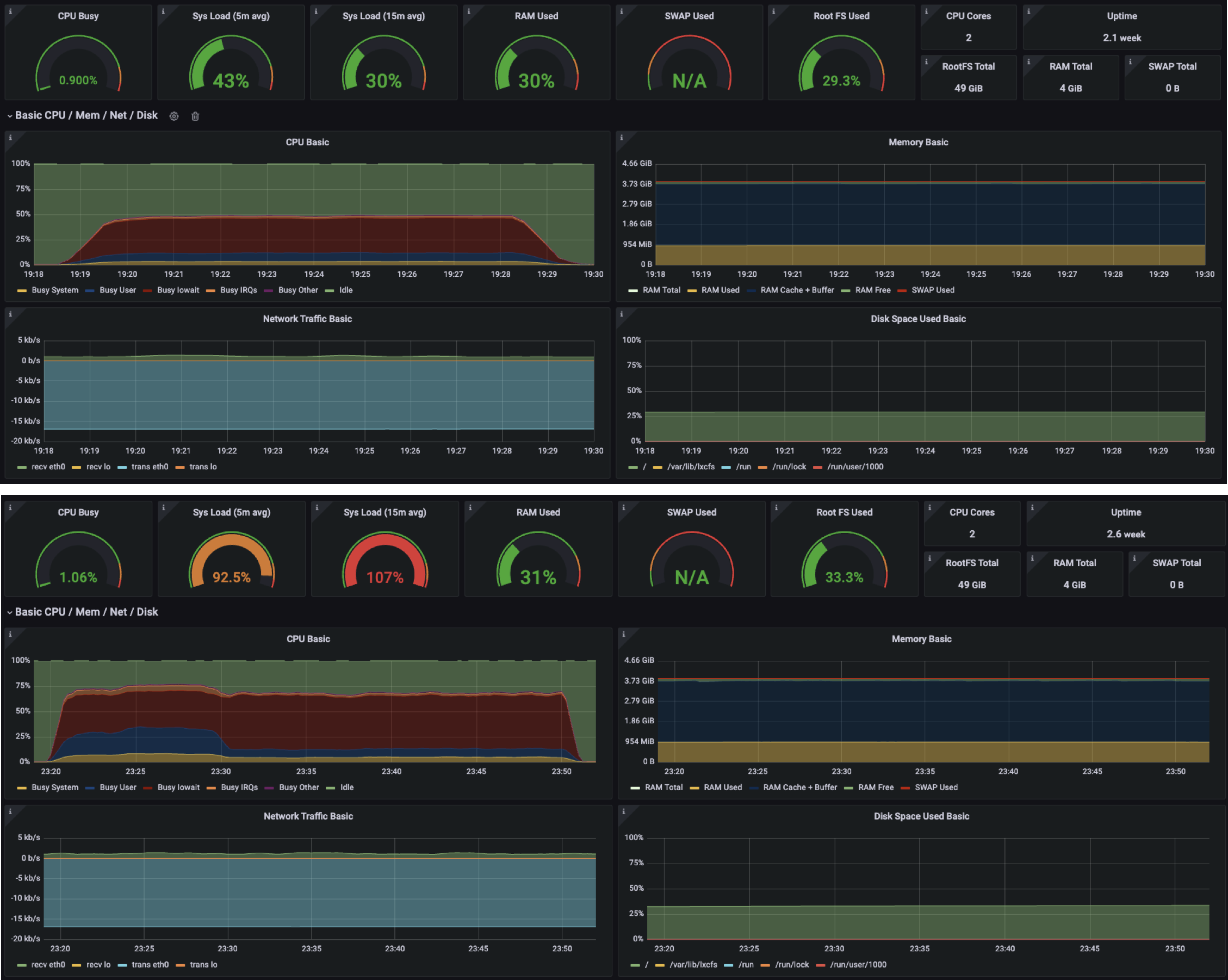Viewport: 1228px width, 980px height.
Task: Open Disk Space Used Basic menu on 23:20 chart
Action: click(x=921, y=816)
